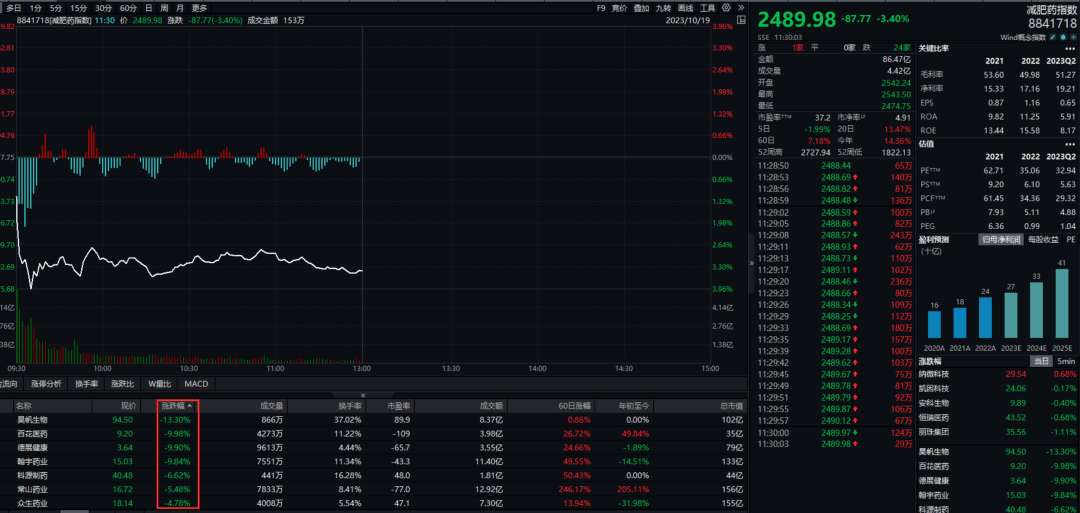The width and height of the screenshot is (1080, 513).
Task: Switch ranking list to 5min
Action: (1067, 360)
